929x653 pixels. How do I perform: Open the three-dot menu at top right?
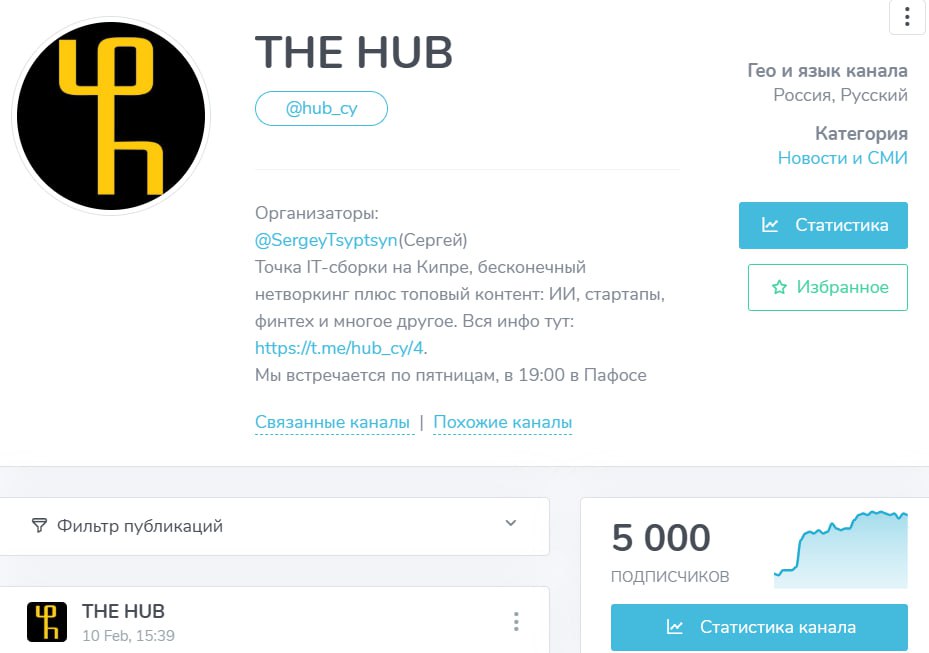906,17
